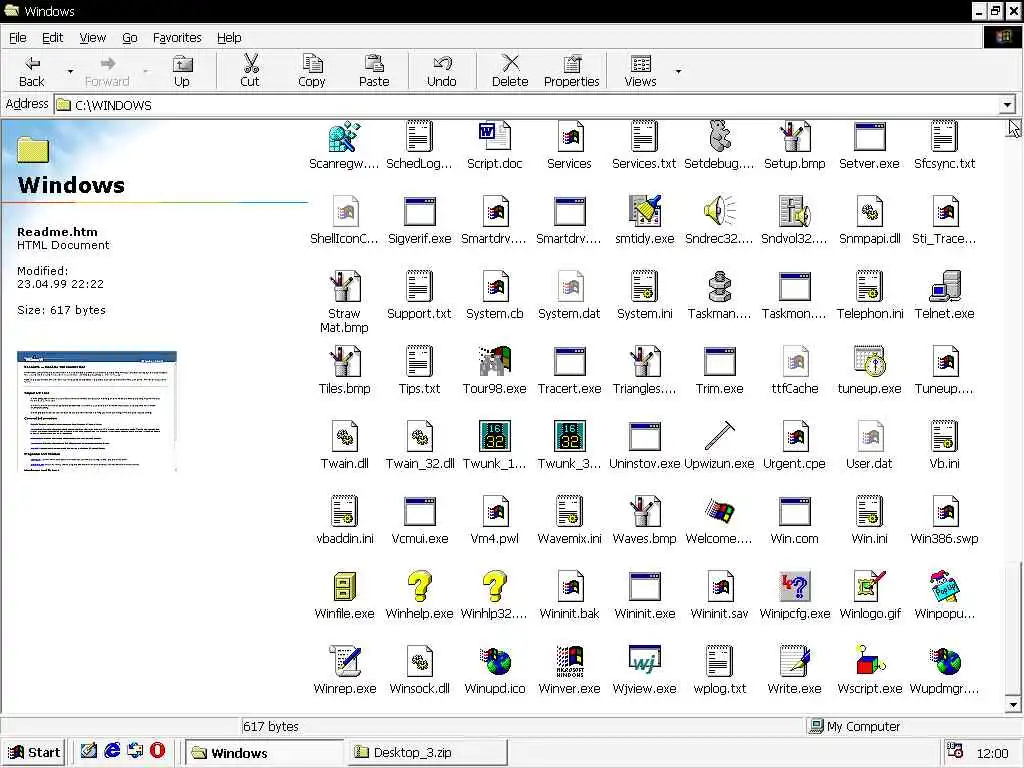Screen dimensions: 1024x768
Task: Select the Winlogo.gif icon
Action: [x=870, y=586]
